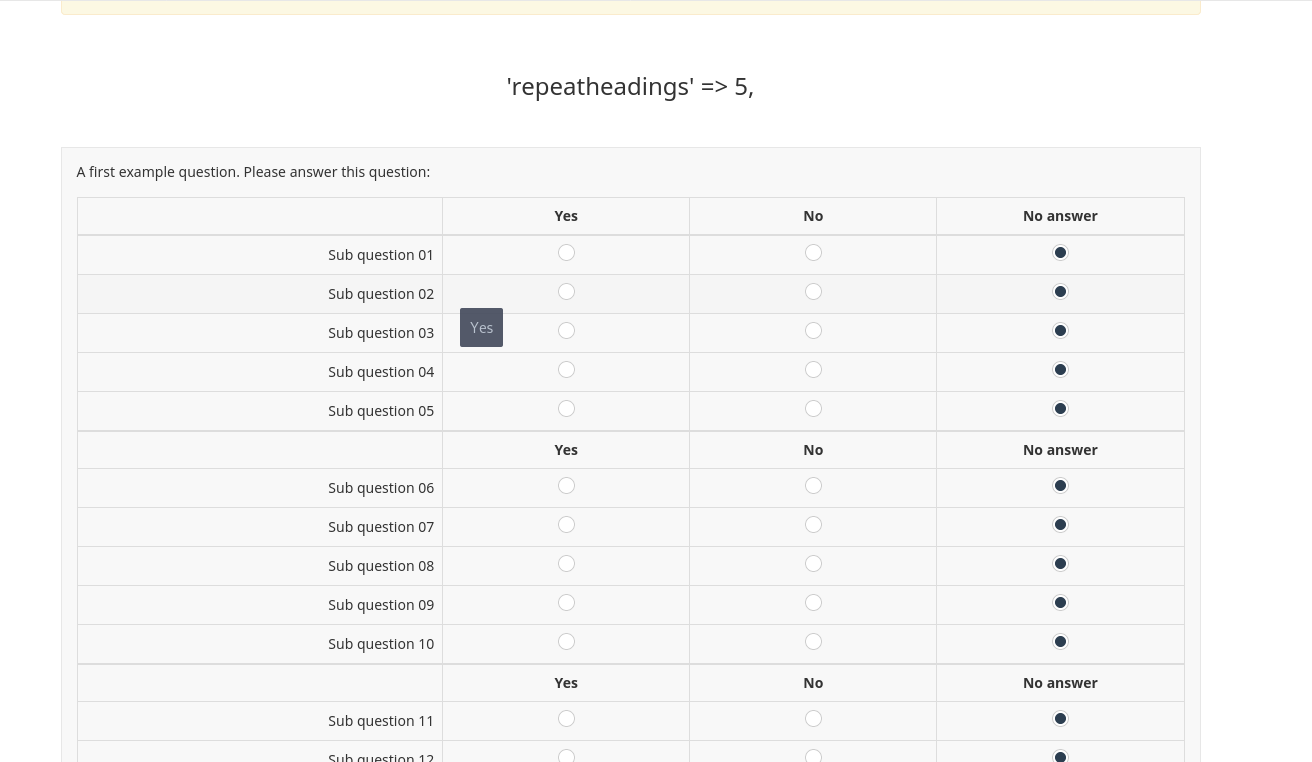The image size is (1312, 762).
Task: Click the Sub question 08 row label
Action: point(381,566)
